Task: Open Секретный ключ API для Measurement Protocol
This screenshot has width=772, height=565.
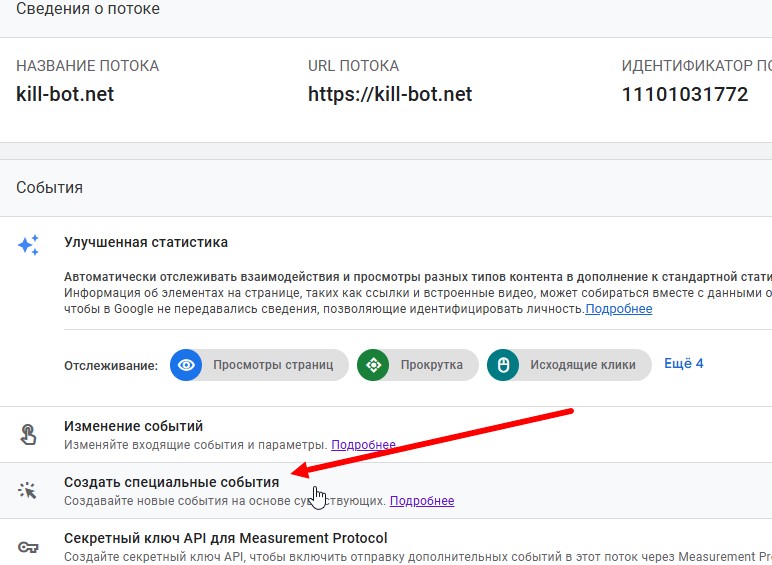Action: point(386,542)
